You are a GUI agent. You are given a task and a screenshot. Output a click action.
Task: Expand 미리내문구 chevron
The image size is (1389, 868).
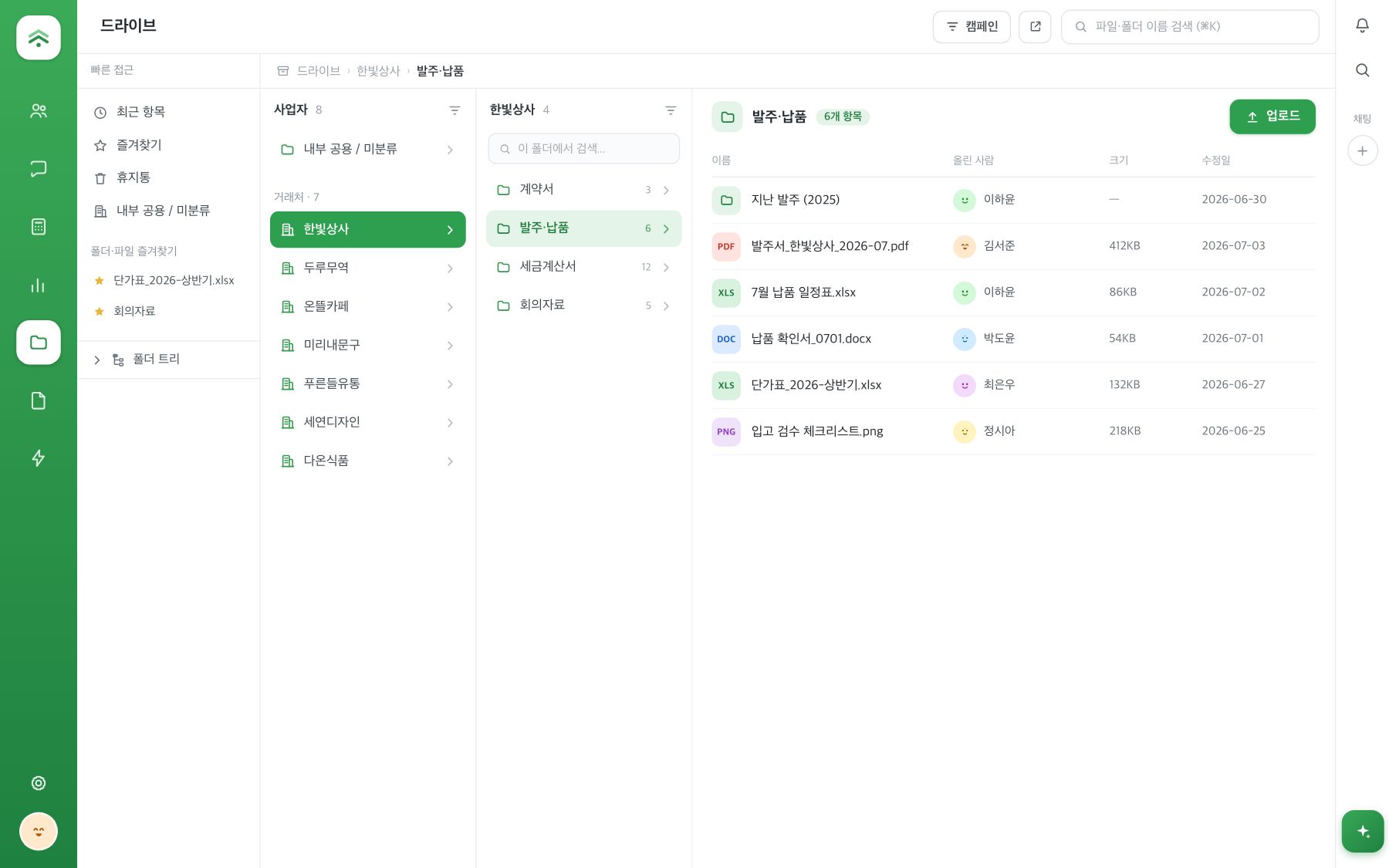(450, 346)
